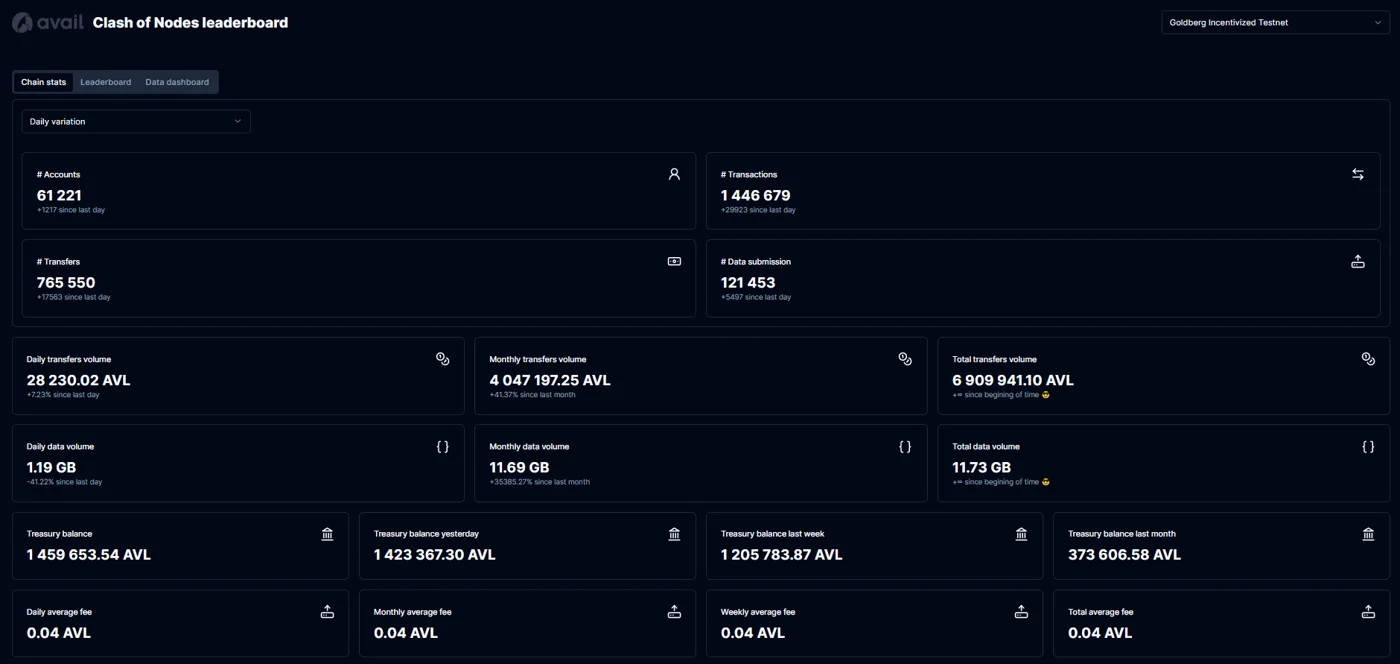1400x664 pixels.
Task: Click the Daily average fee 0.04 AVL value
Action: click(x=59, y=633)
